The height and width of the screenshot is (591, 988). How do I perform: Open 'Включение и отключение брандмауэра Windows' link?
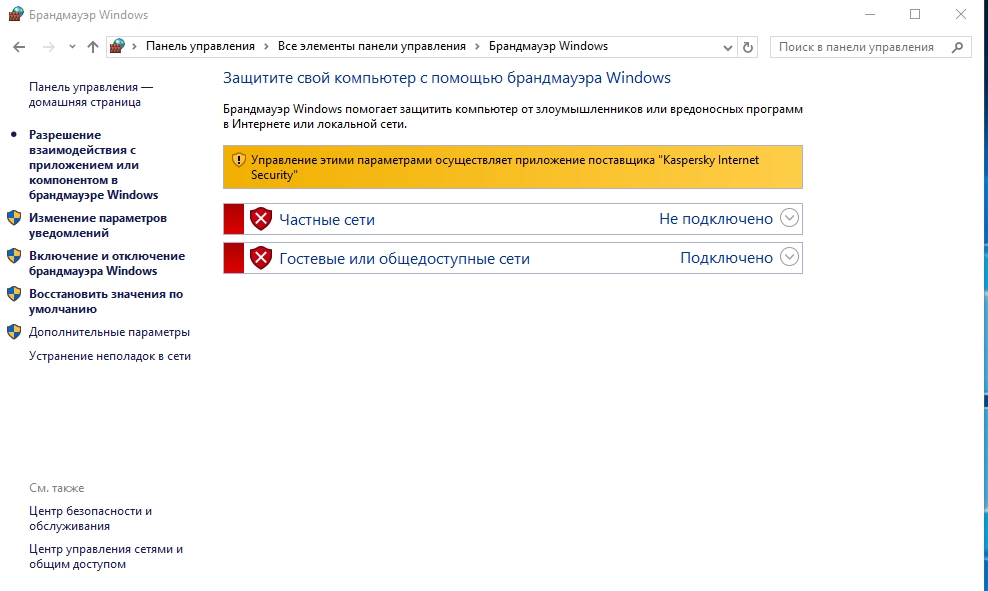pos(107,263)
